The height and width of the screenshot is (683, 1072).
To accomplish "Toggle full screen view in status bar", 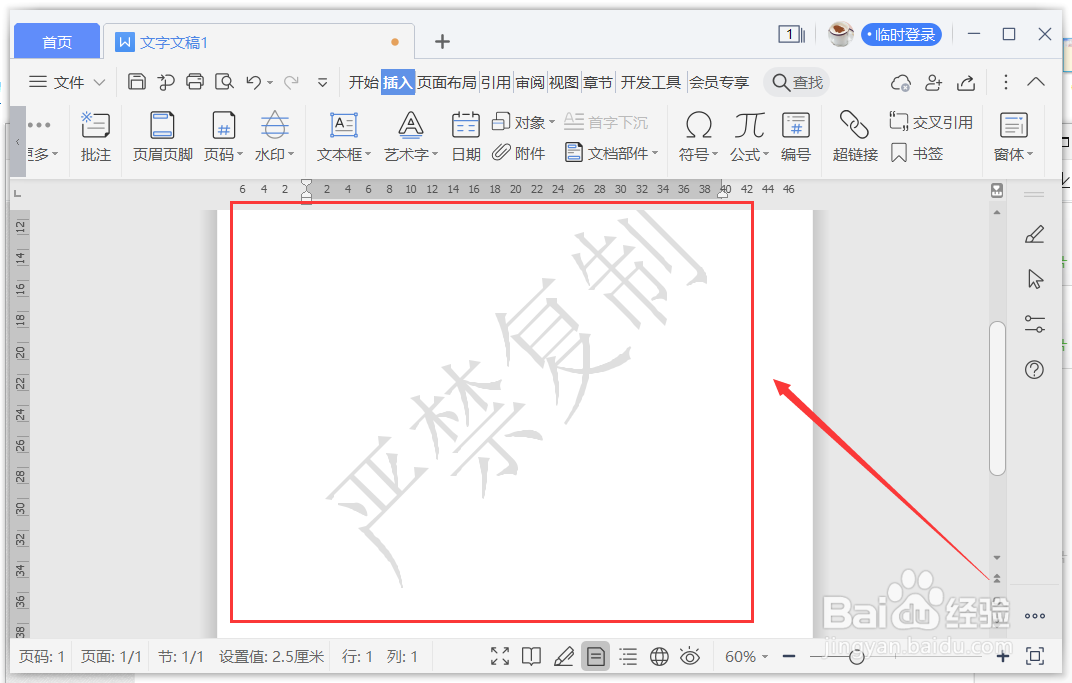I will click(x=500, y=657).
